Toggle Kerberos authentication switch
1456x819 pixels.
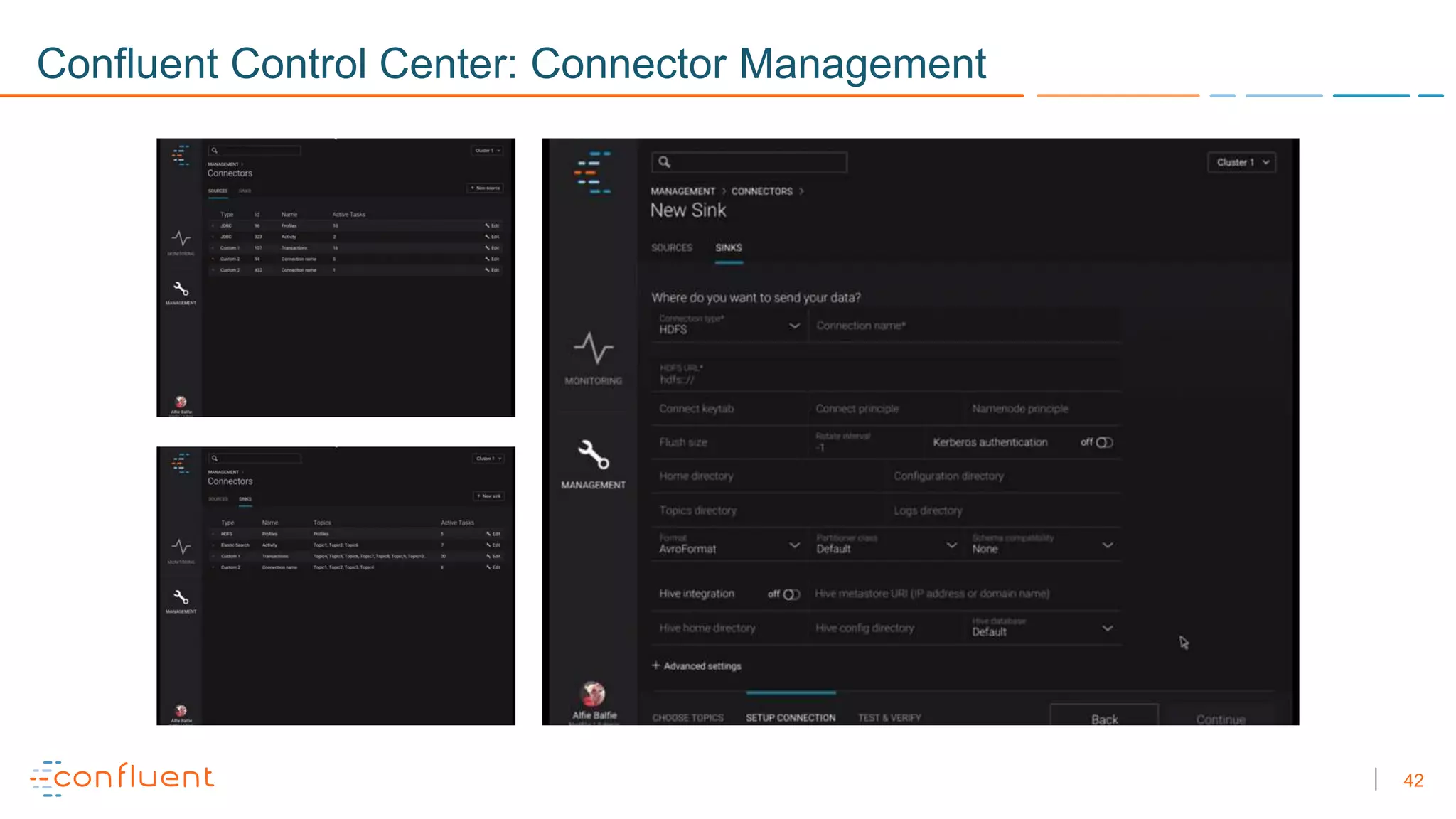[x=1104, y=442]
